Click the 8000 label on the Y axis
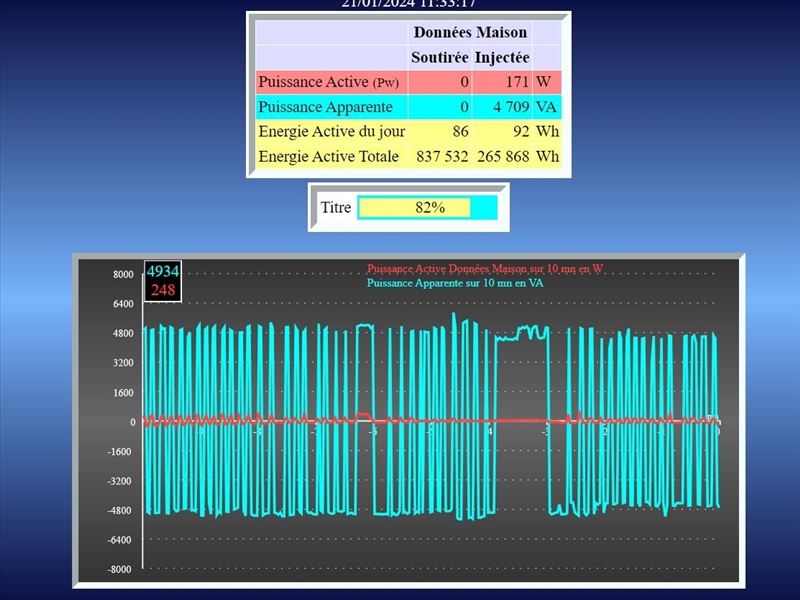Viewport: 800px width, 600px height. (122, 275)
